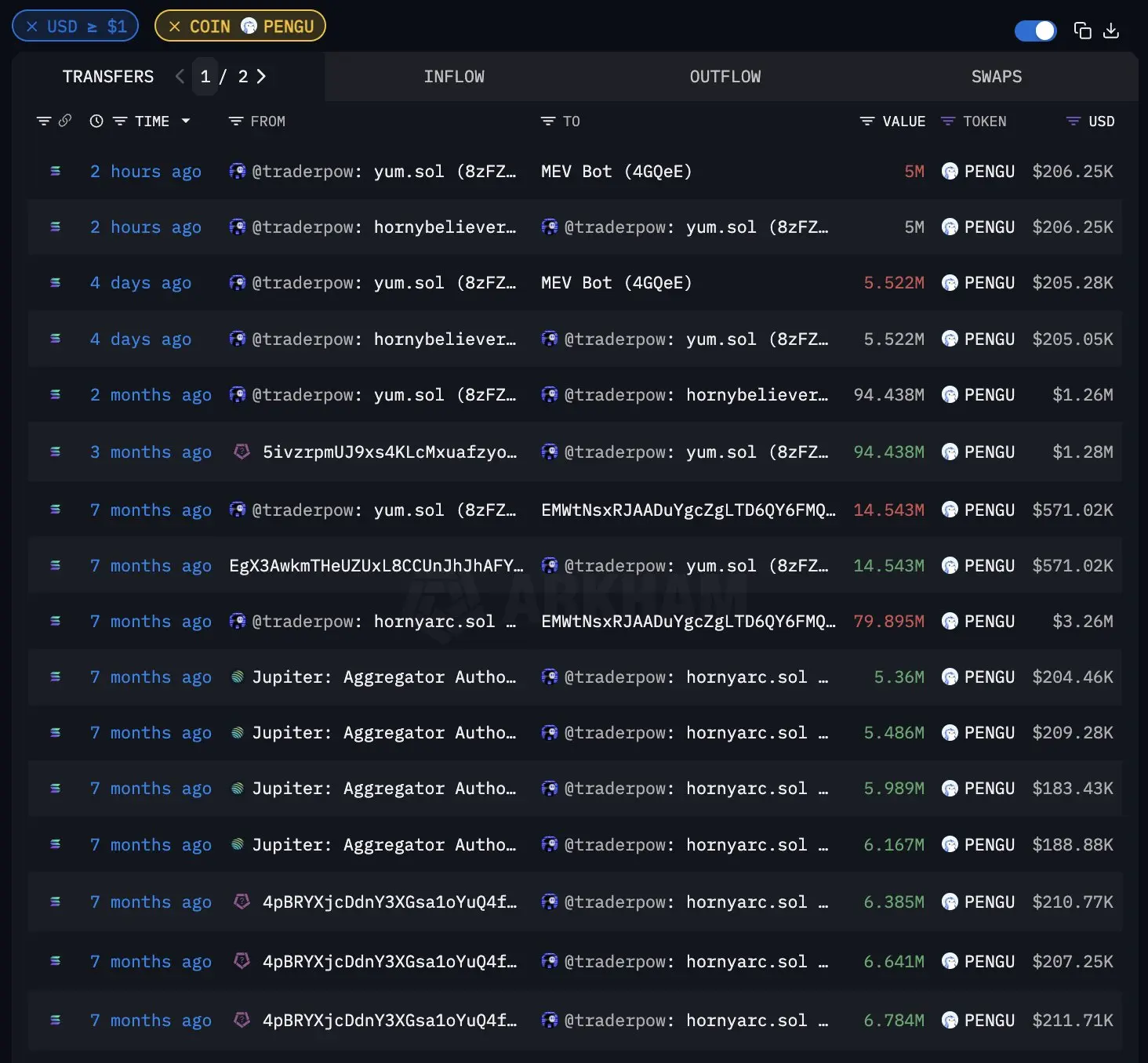Screen dimensions: 1148x1063
Task: Switch to the SWAPS tab
Action: tap(997, 77)
